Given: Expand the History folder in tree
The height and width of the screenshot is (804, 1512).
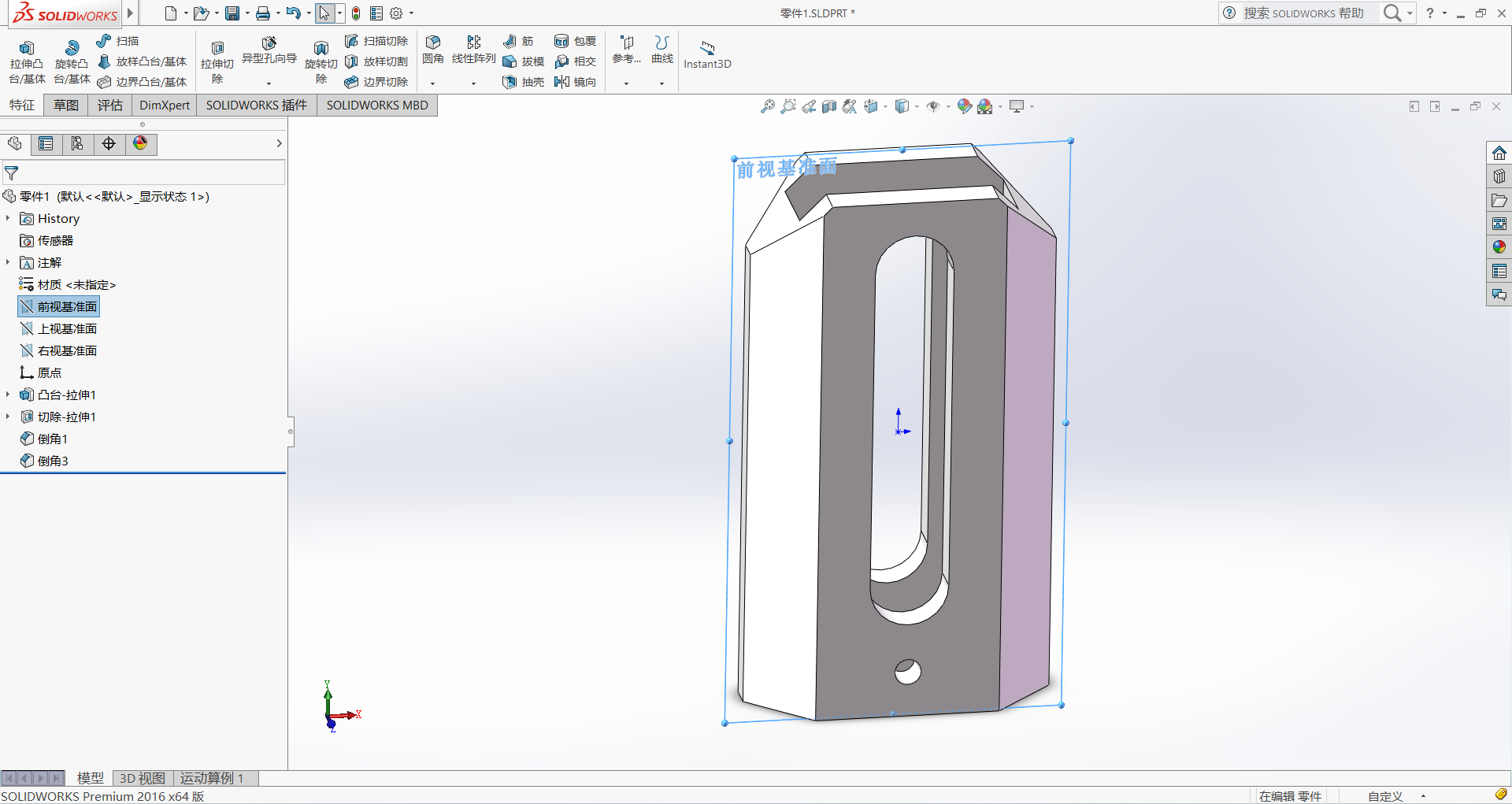Looking at the screenshot, I should coord(8,218).
